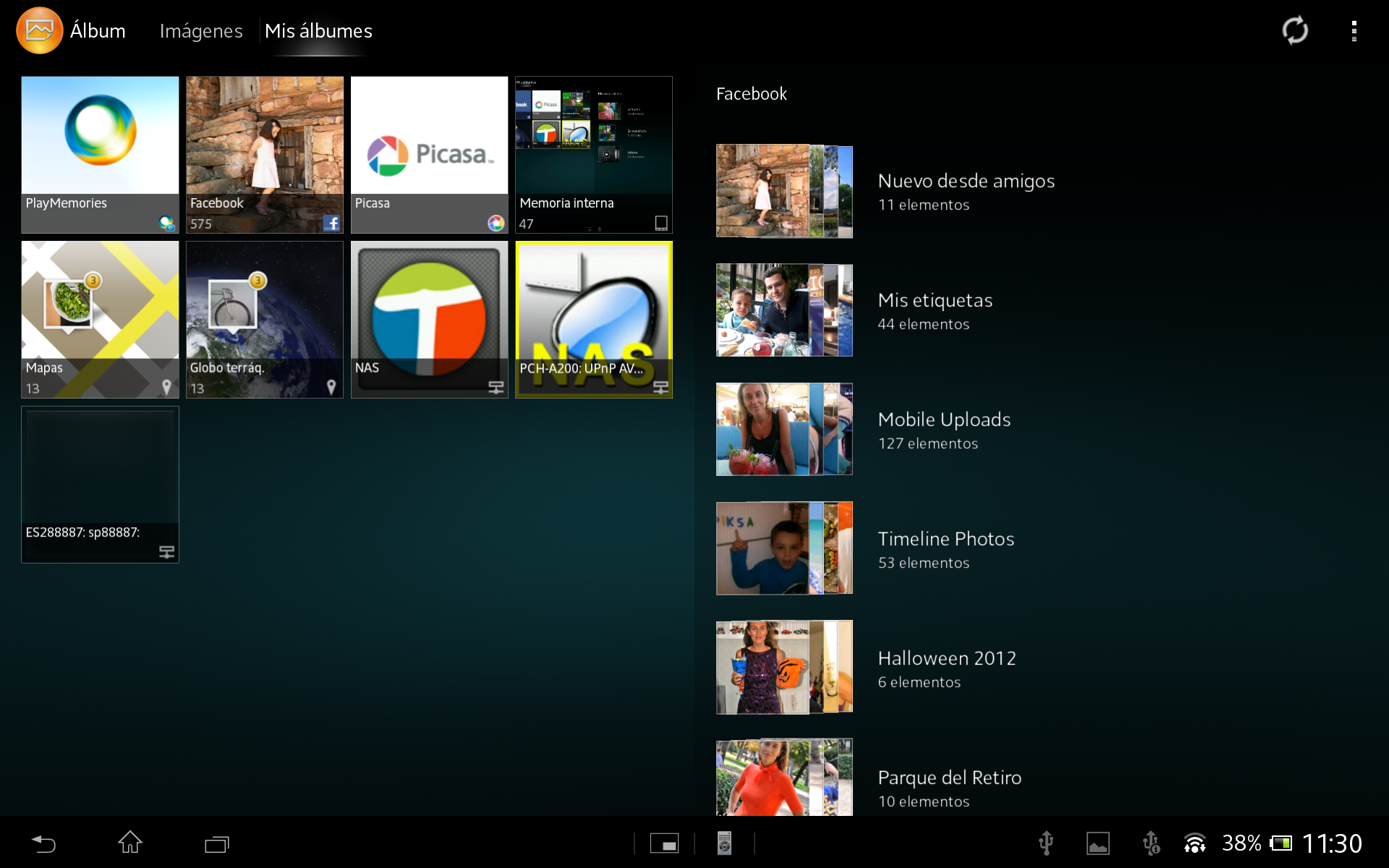Screen dimensions: 1389x868
Task: Open the Mapas album tile
Action: click(100, 319)
